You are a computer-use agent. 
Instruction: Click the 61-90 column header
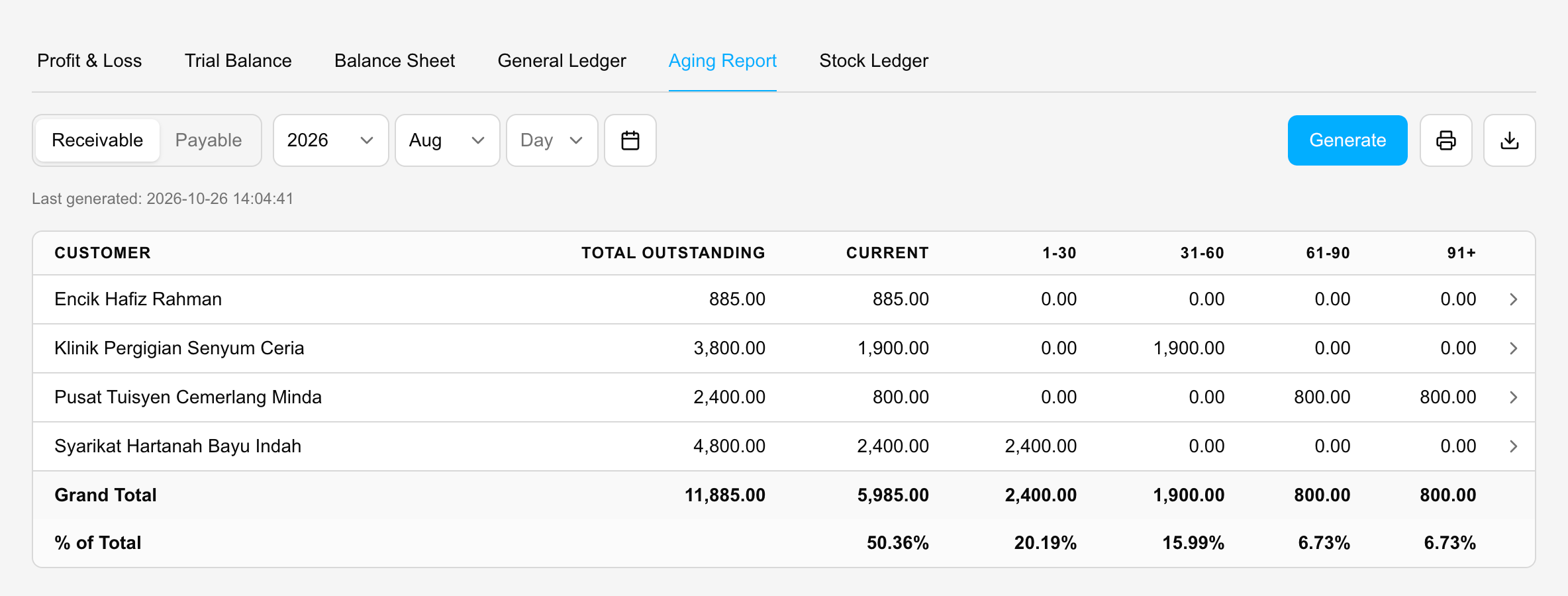click(1328, 253)
